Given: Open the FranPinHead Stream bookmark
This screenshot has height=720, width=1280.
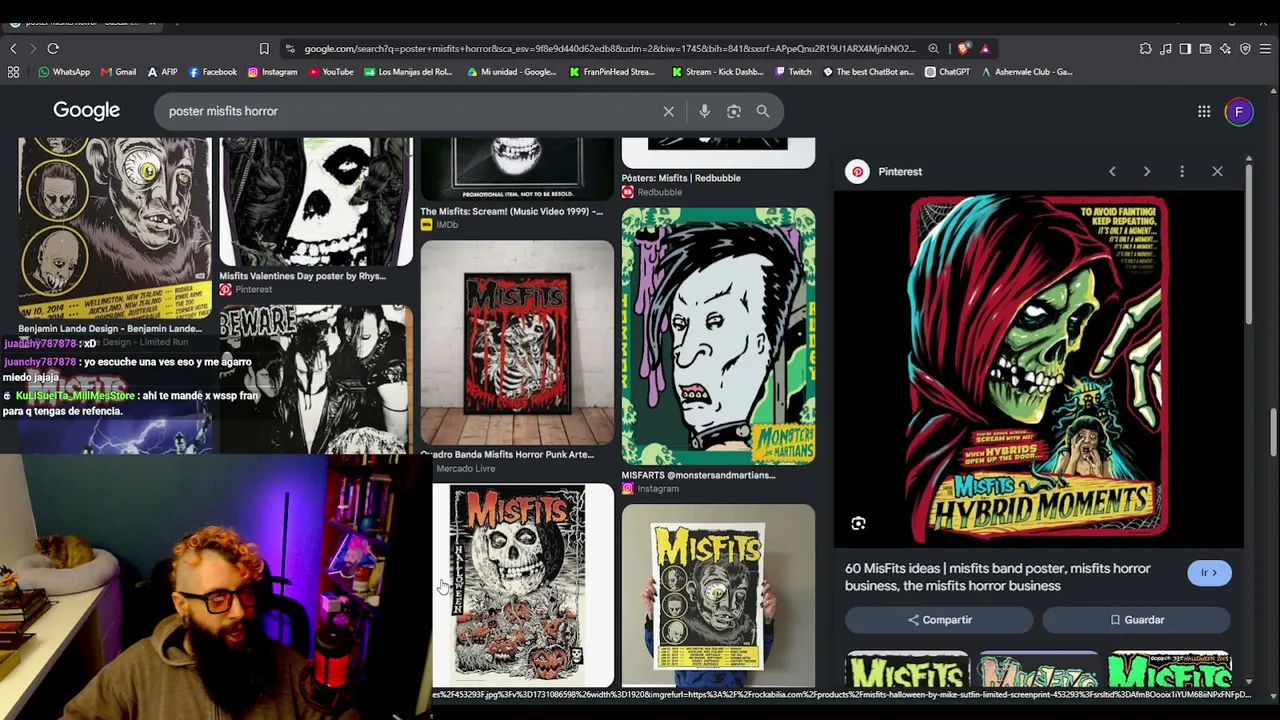Looking at the screenshot, I should (x=612, y=72).
